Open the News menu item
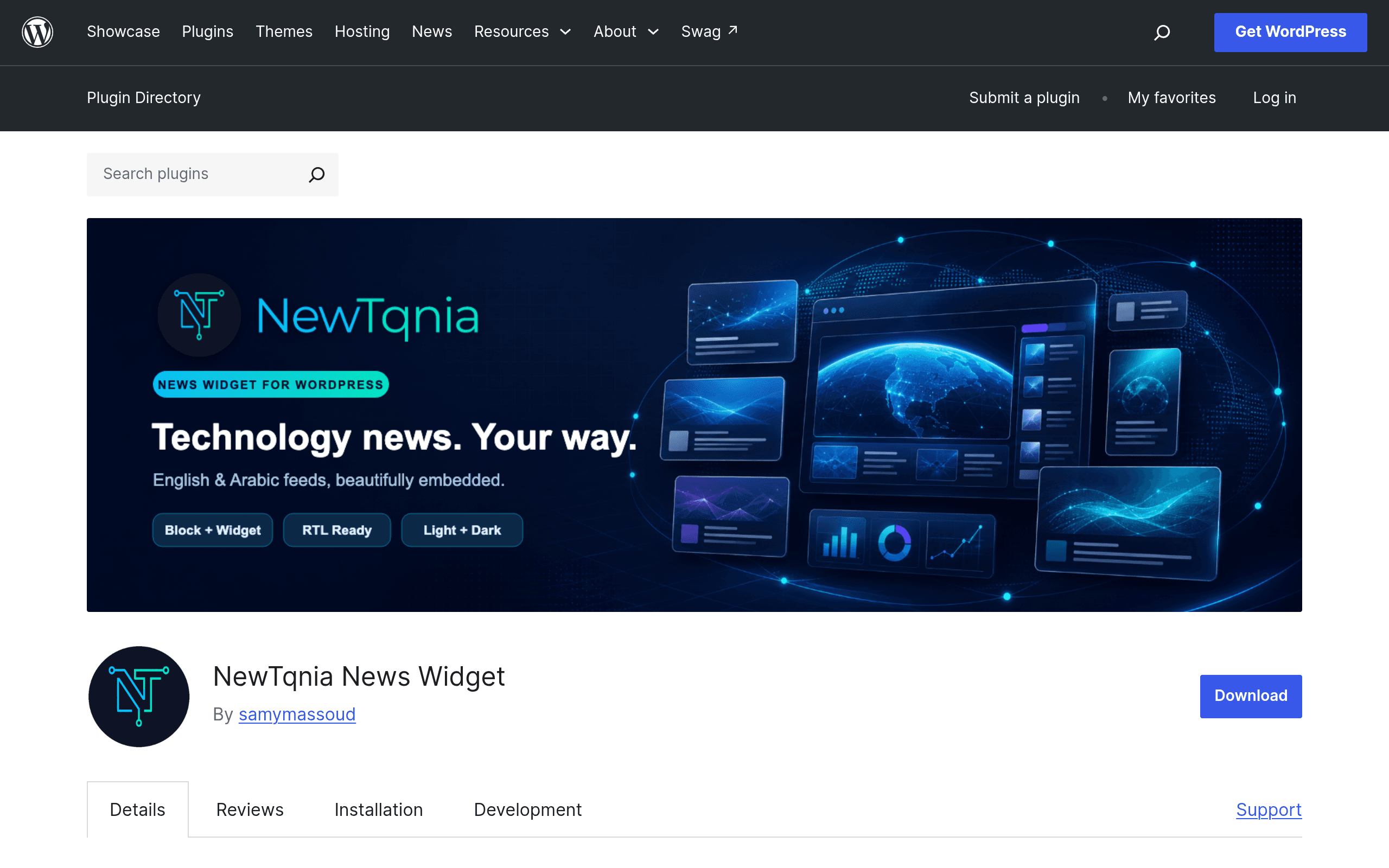The width and height of the screenshot is (1389, 868). click(x=432, y=31)
